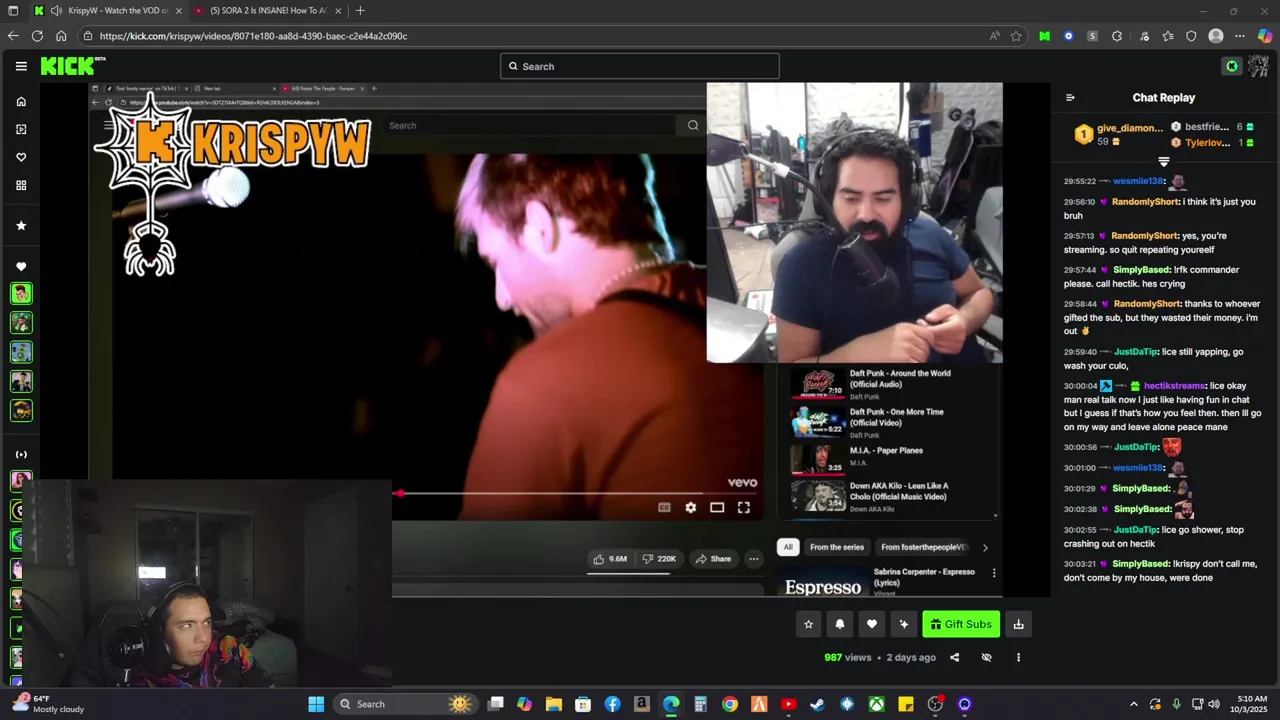Click the Read aloud icon in address bar
Viewport: 1280px width, 720px height.
tap(994, 36)
